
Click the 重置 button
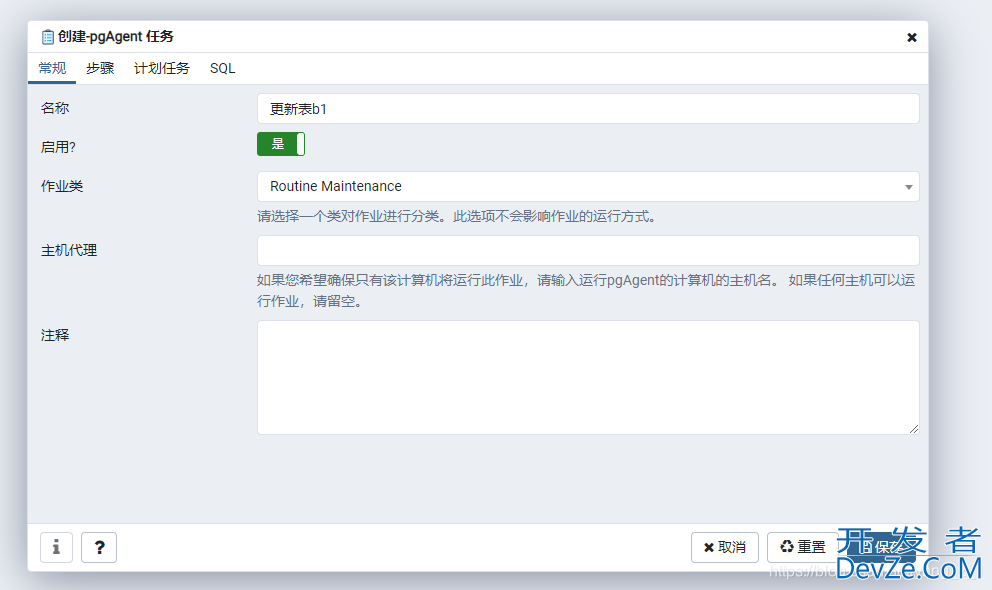[803, 547]
